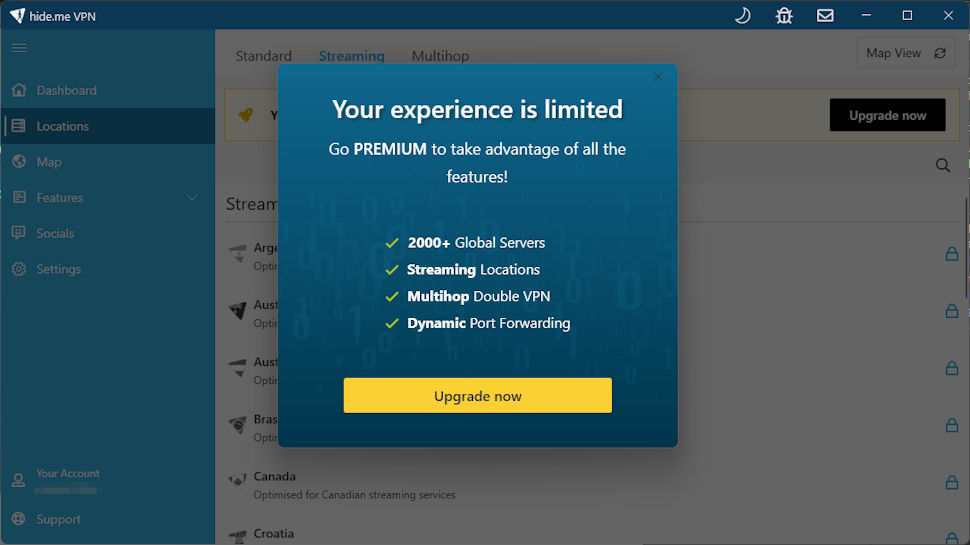The height and width of the screenshot is (545, 970).
Task: Click the Canada flag icon
Action: tap(238, 480)
